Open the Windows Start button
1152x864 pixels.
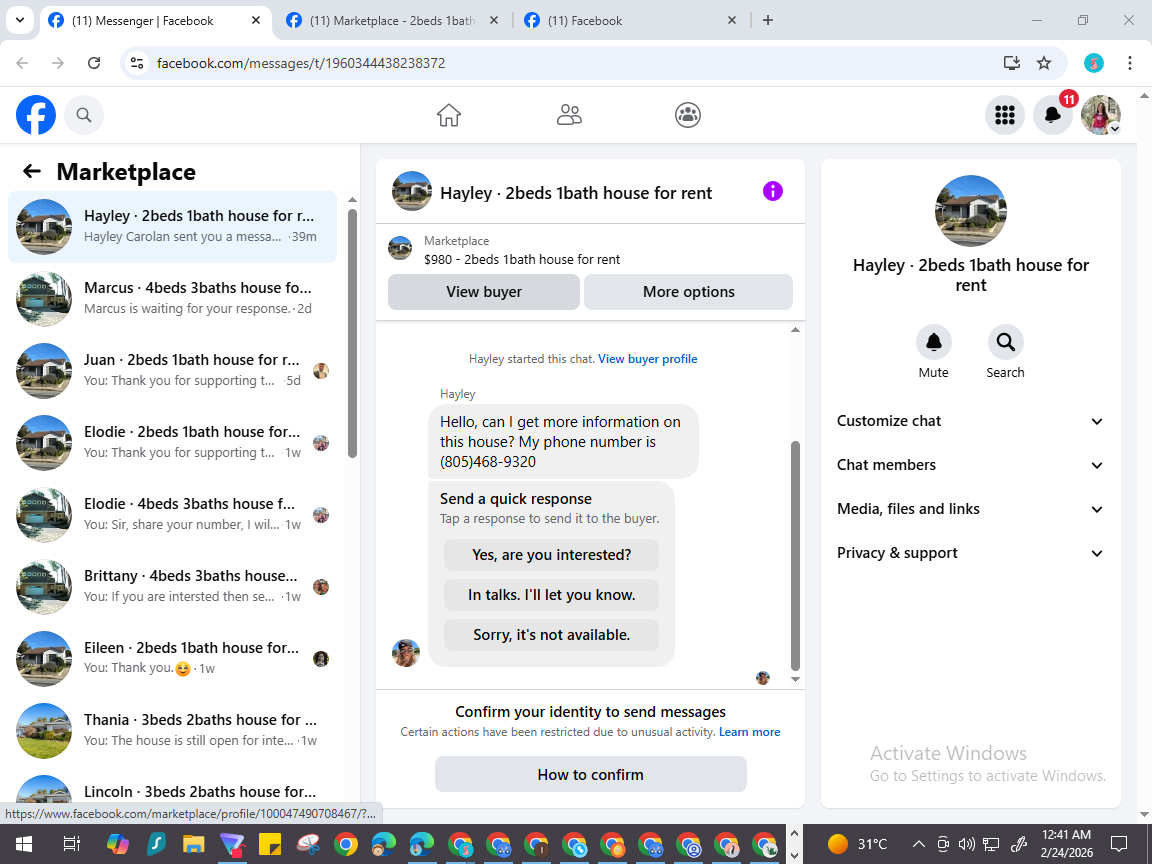click(24, 843)
